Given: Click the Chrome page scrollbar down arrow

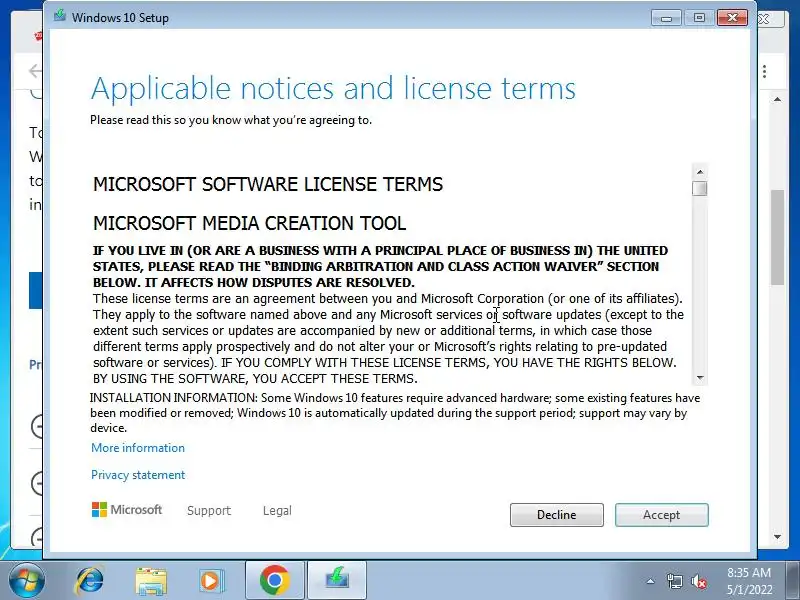Looking at the screenshot, I should [x=777, y=537].
